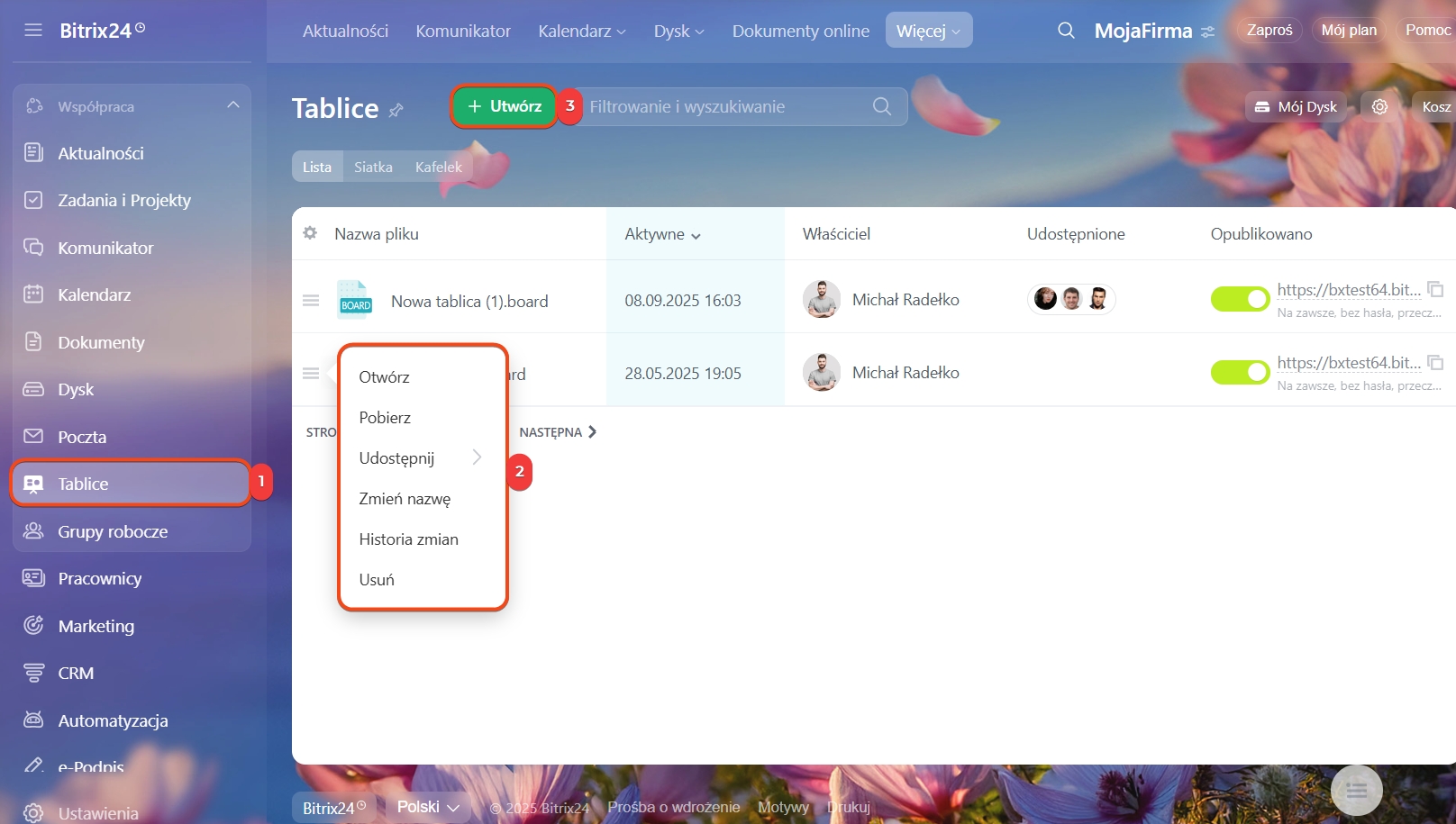Open the Motywy footer link
Image resolution: width=1456 pixels, height=824 pixels.
[783, 807]
